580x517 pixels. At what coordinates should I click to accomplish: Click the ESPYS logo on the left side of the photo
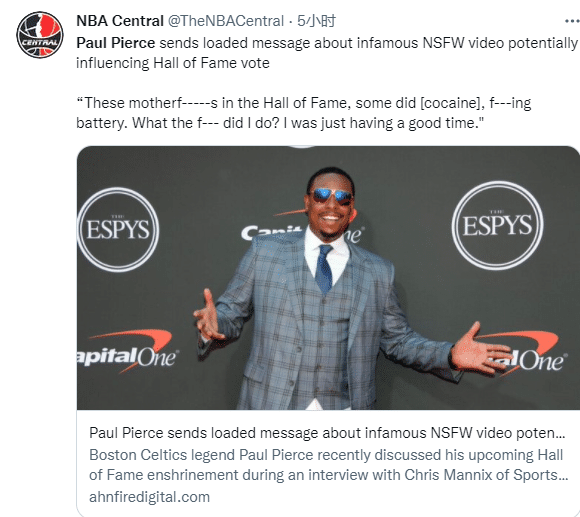coord(118,229)
